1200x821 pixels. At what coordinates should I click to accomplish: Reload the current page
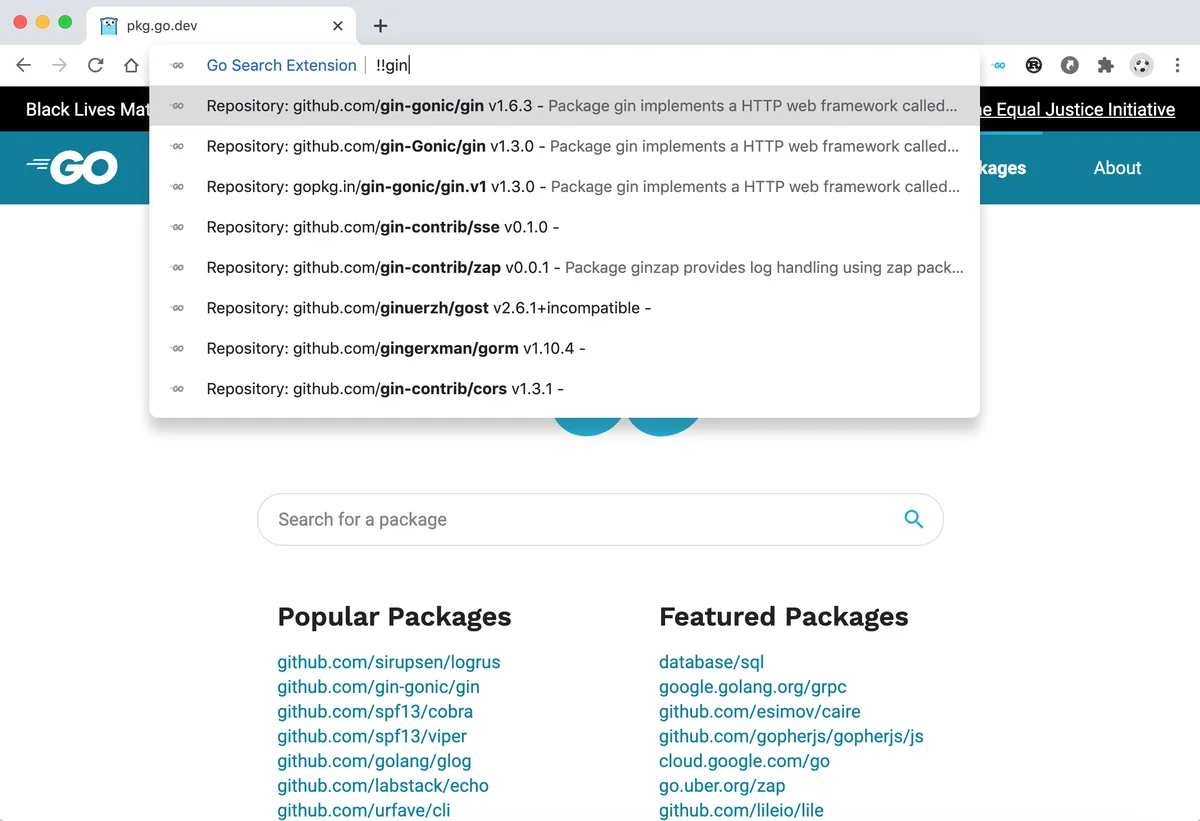click(96, 65)
